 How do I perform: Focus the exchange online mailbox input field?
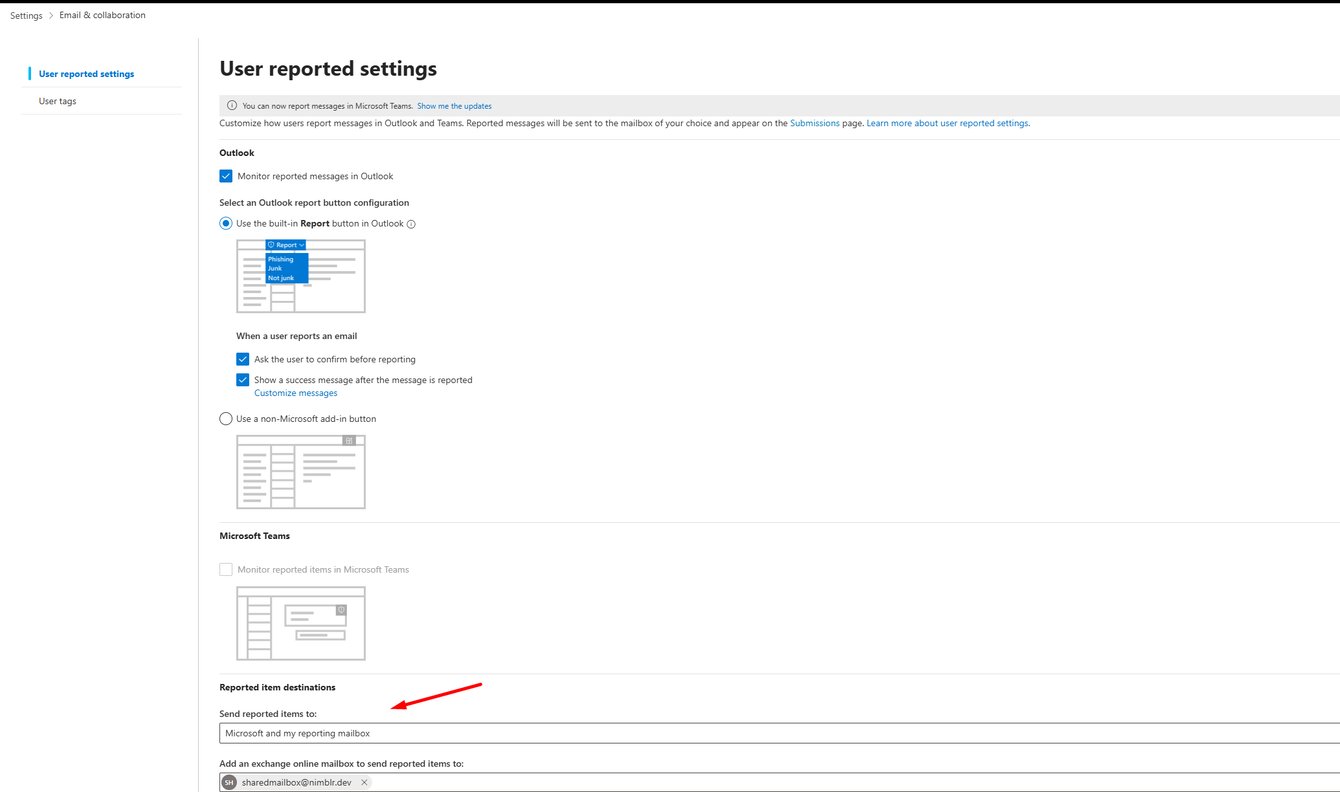point(779,782)
